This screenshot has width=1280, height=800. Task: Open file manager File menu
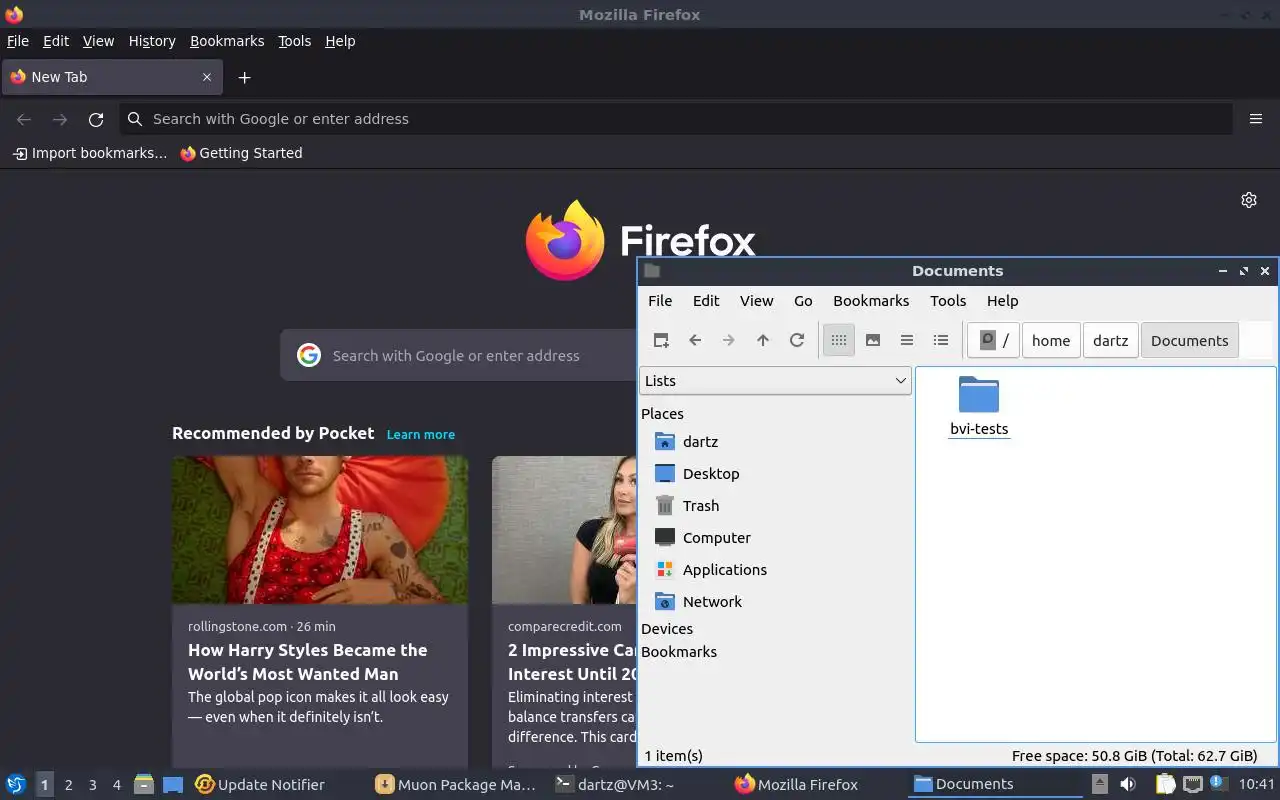[x=660, y=301]
